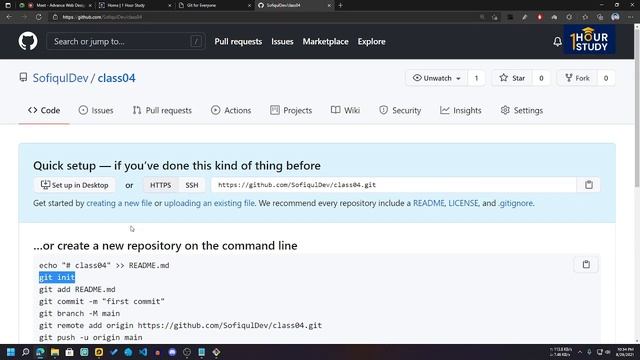Open Microsoft Edge from taskbar

pyautogui.click(x=40, y=352)
